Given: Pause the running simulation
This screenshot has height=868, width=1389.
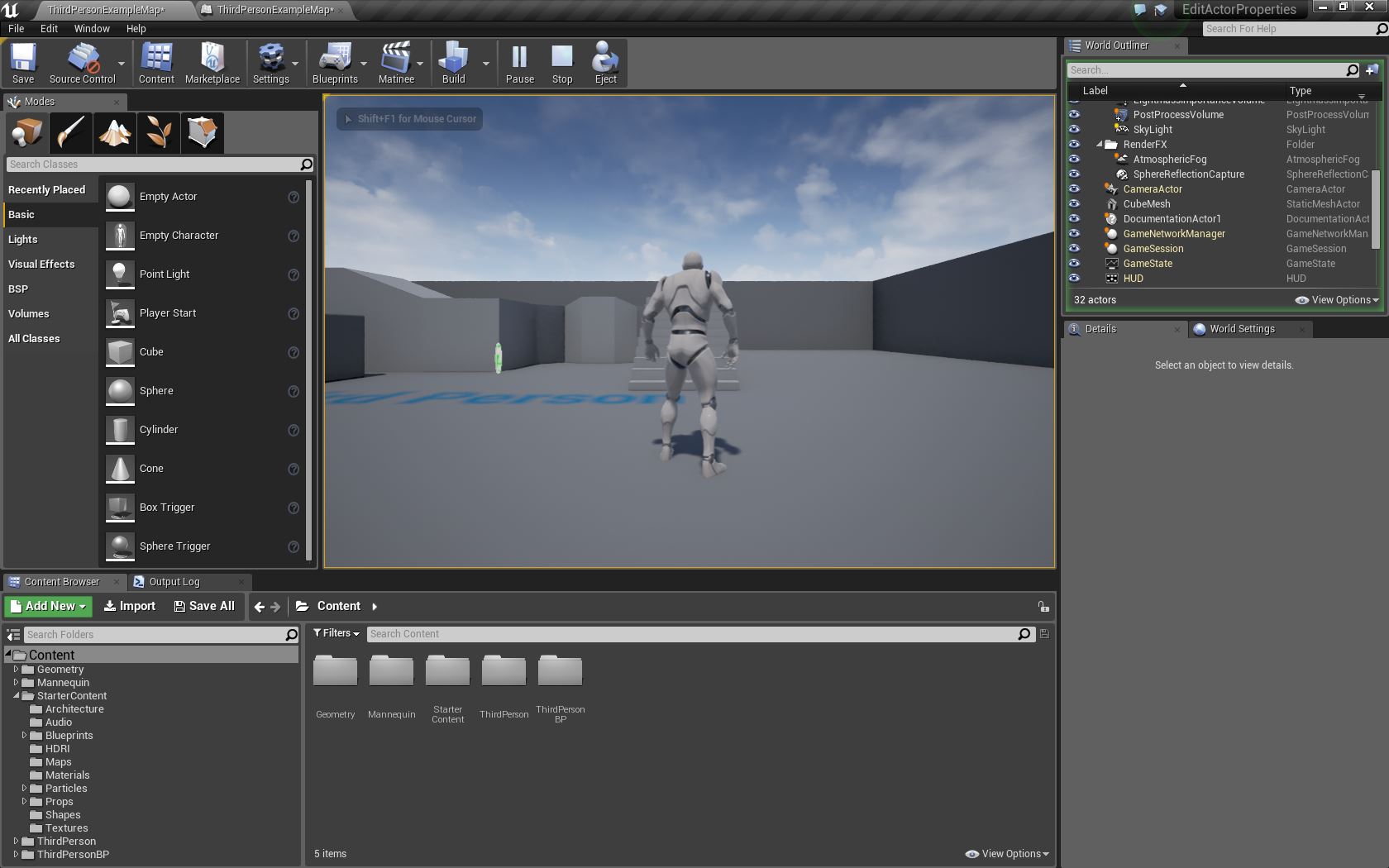Looking at the screenshot, I should [x=519, y=63].
